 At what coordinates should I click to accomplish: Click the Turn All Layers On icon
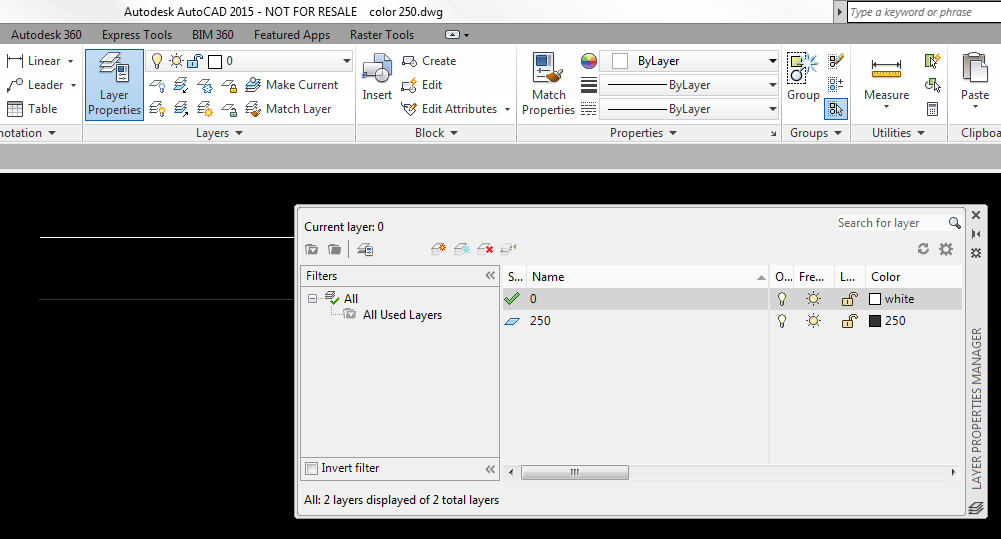click(x=157, y=109)
